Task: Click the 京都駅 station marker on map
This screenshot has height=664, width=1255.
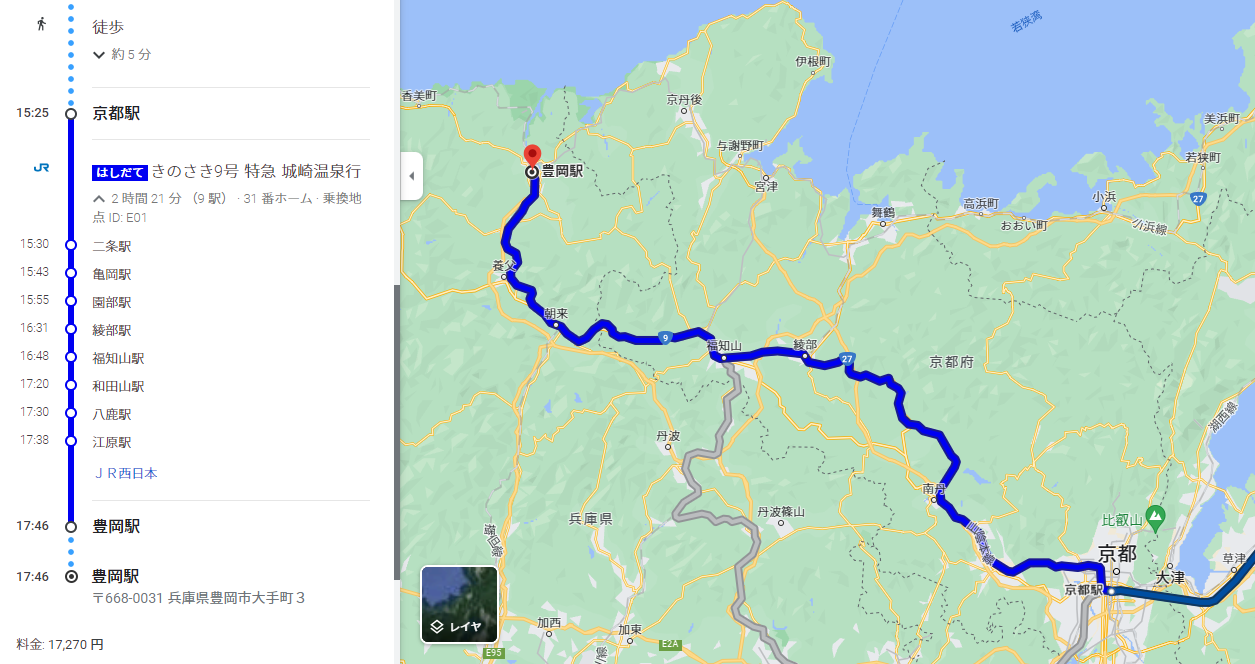Action: click(x=1110, y=591)
